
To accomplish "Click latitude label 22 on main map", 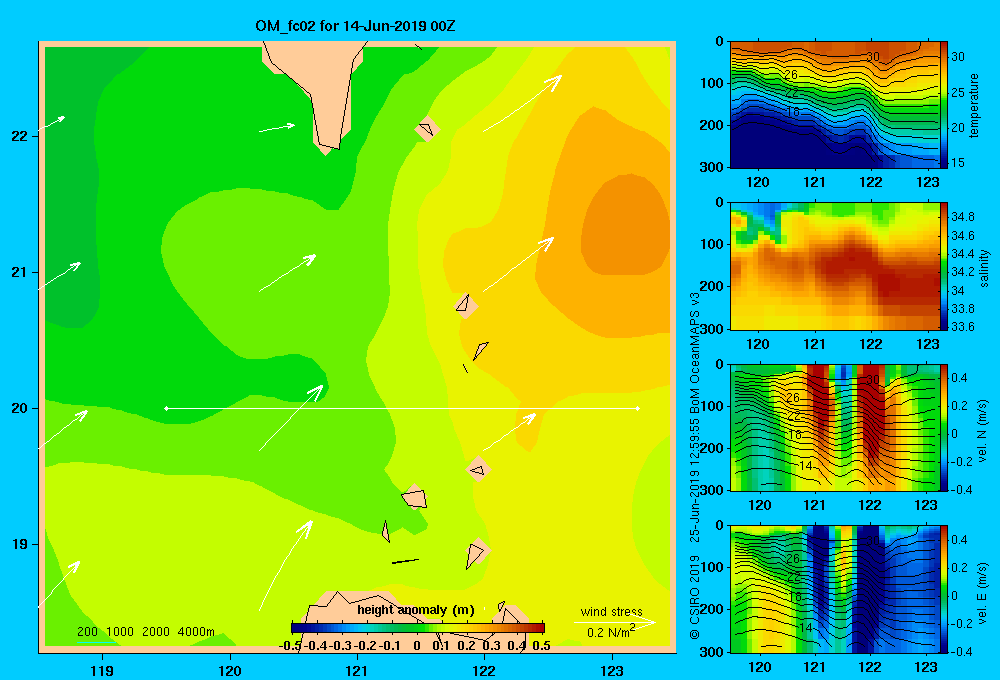I will pyautogui.click(x=19, y=136).
